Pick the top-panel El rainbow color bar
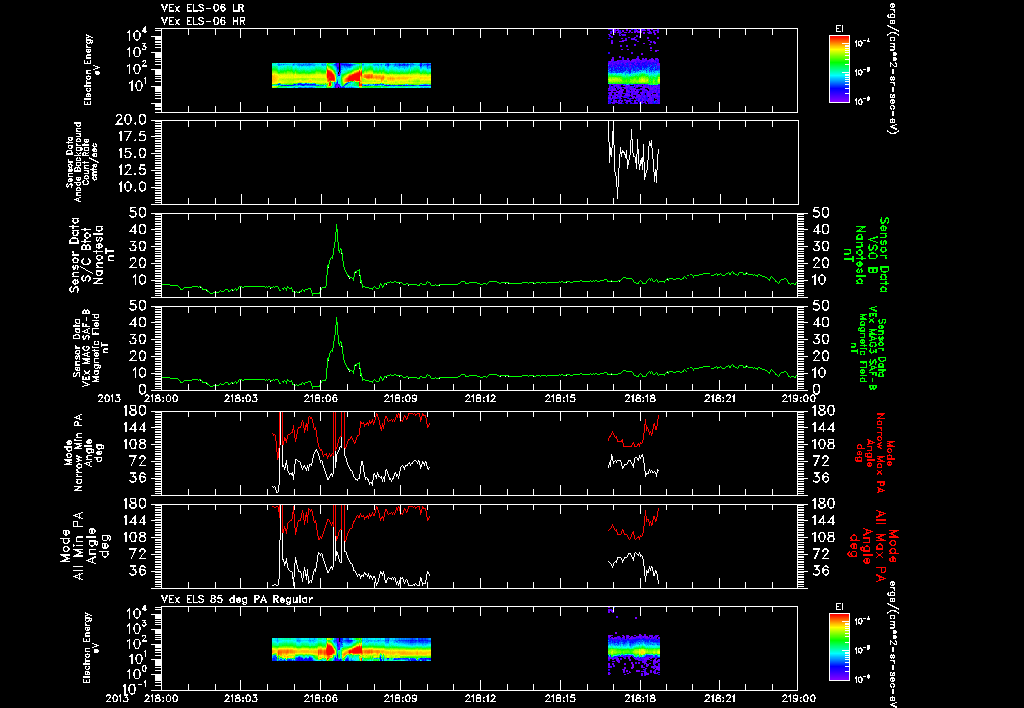The width and height of the screenshot is (1024, 708). coord(839,69)
